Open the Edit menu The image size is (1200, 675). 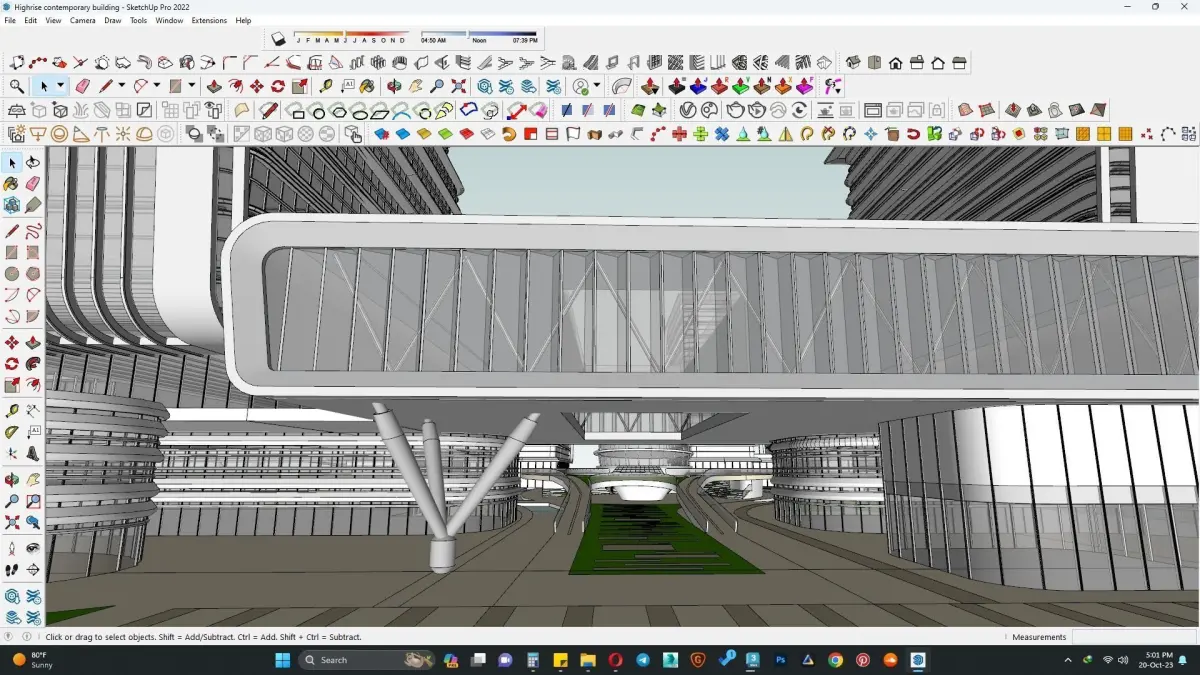pyautogui.click(x=31, y=20)
